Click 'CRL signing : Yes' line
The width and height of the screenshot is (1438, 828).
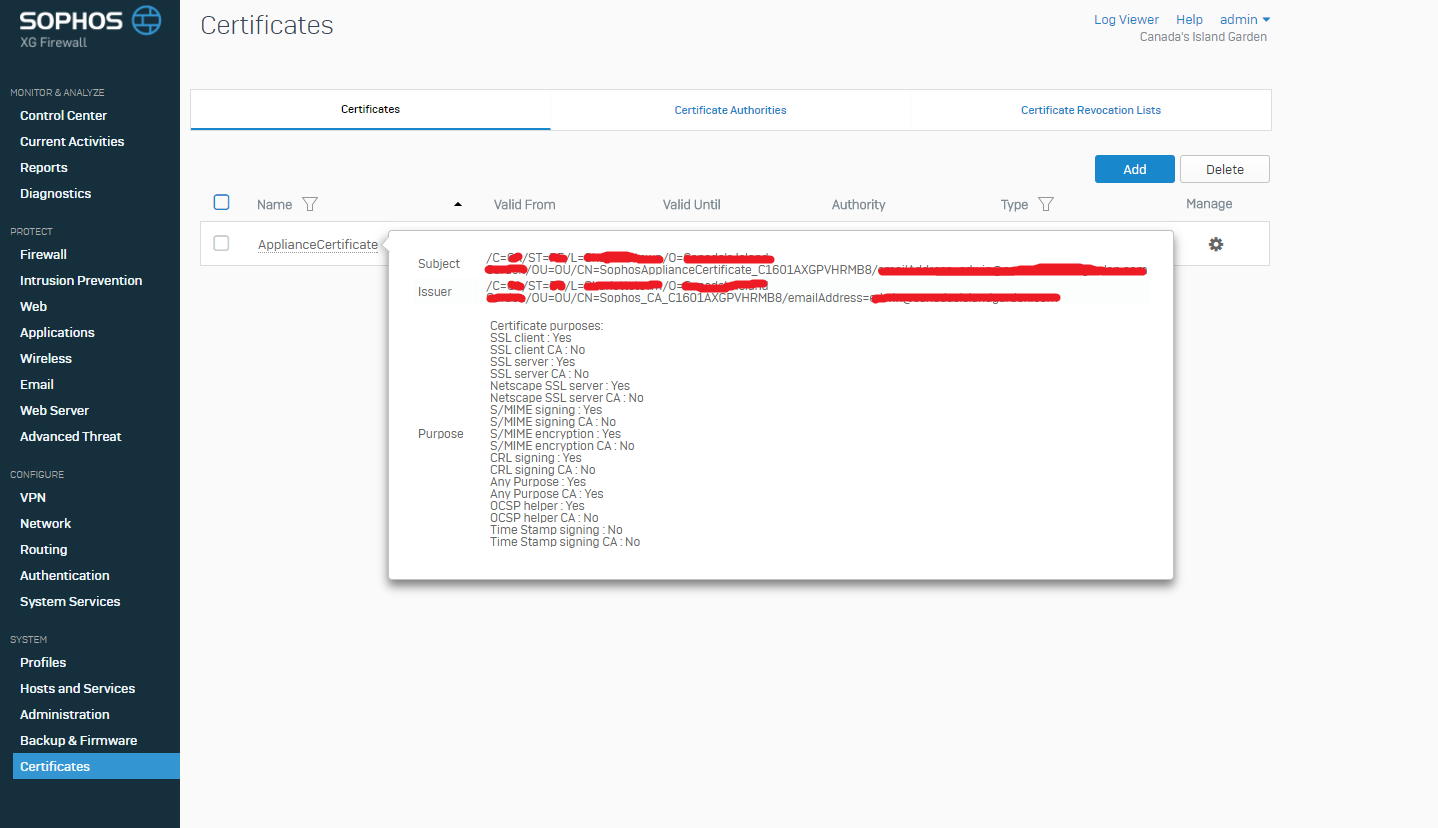click(536, 458)
